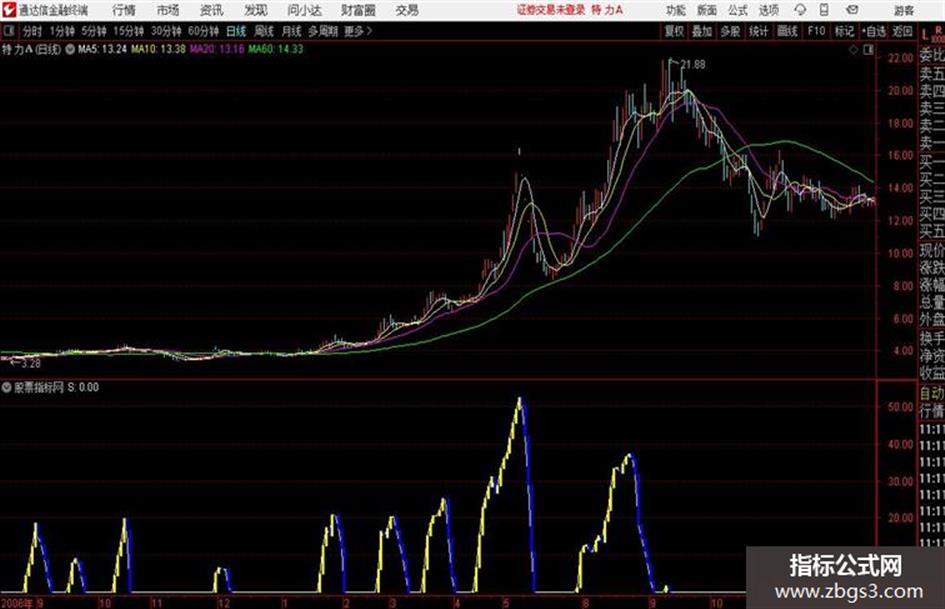
Task: Open the 版面 menu
Action: (706, 10)
